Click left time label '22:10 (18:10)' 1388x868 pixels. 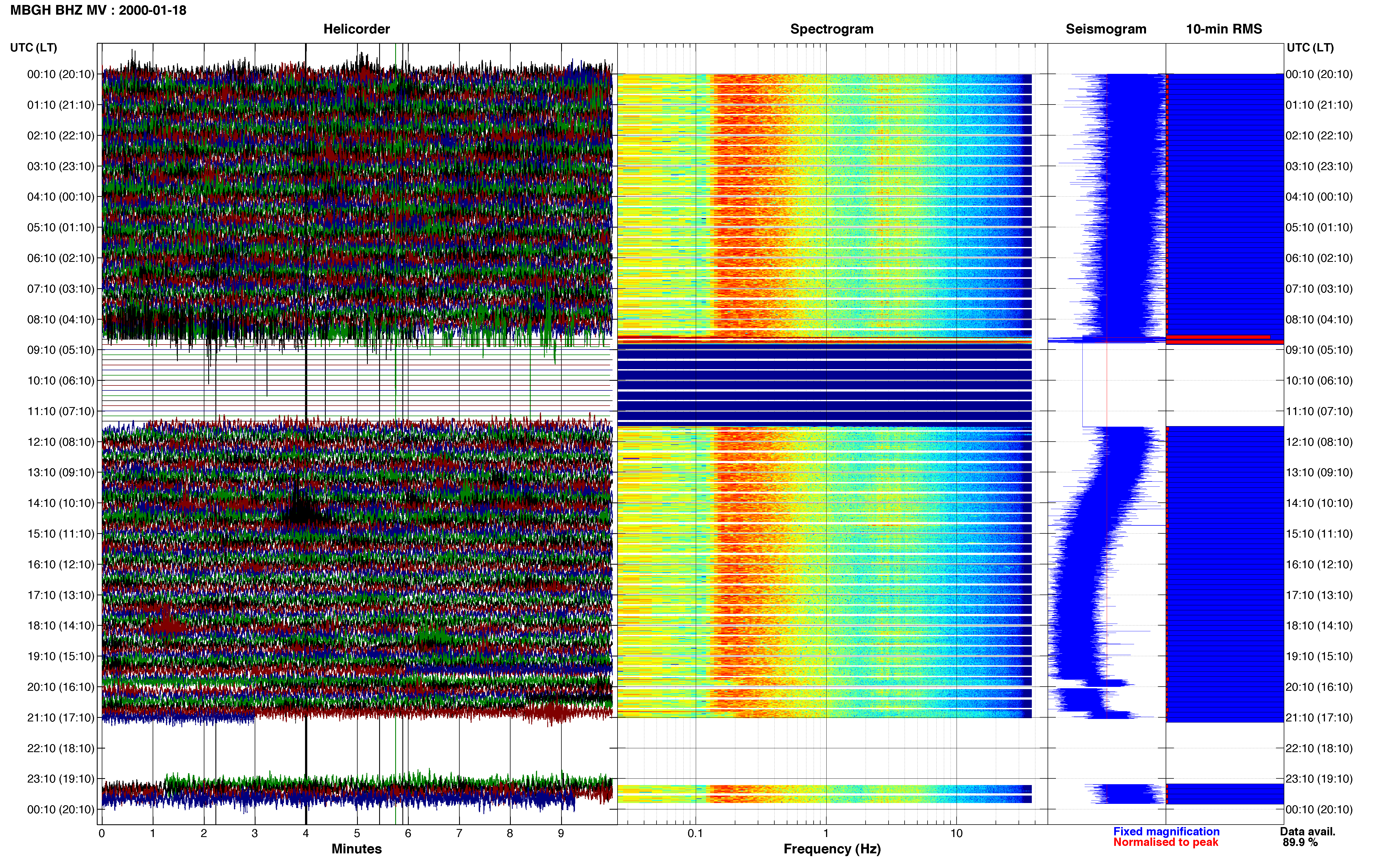pos(61,748)
